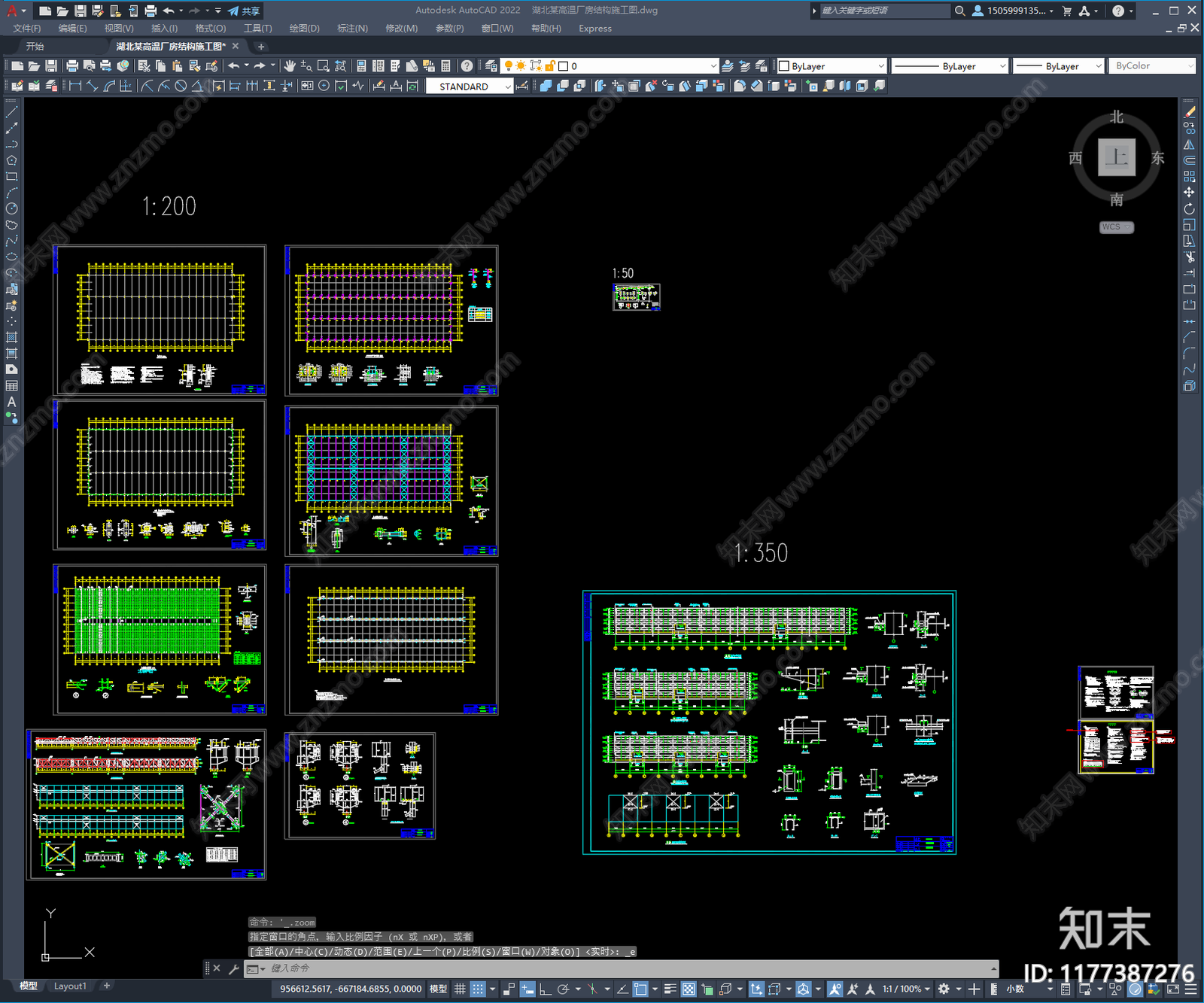Viewport: 1204px width, 1003px height.
Task: Select the Rotate tool on the right toolbar
Action: click(1189, 208)
